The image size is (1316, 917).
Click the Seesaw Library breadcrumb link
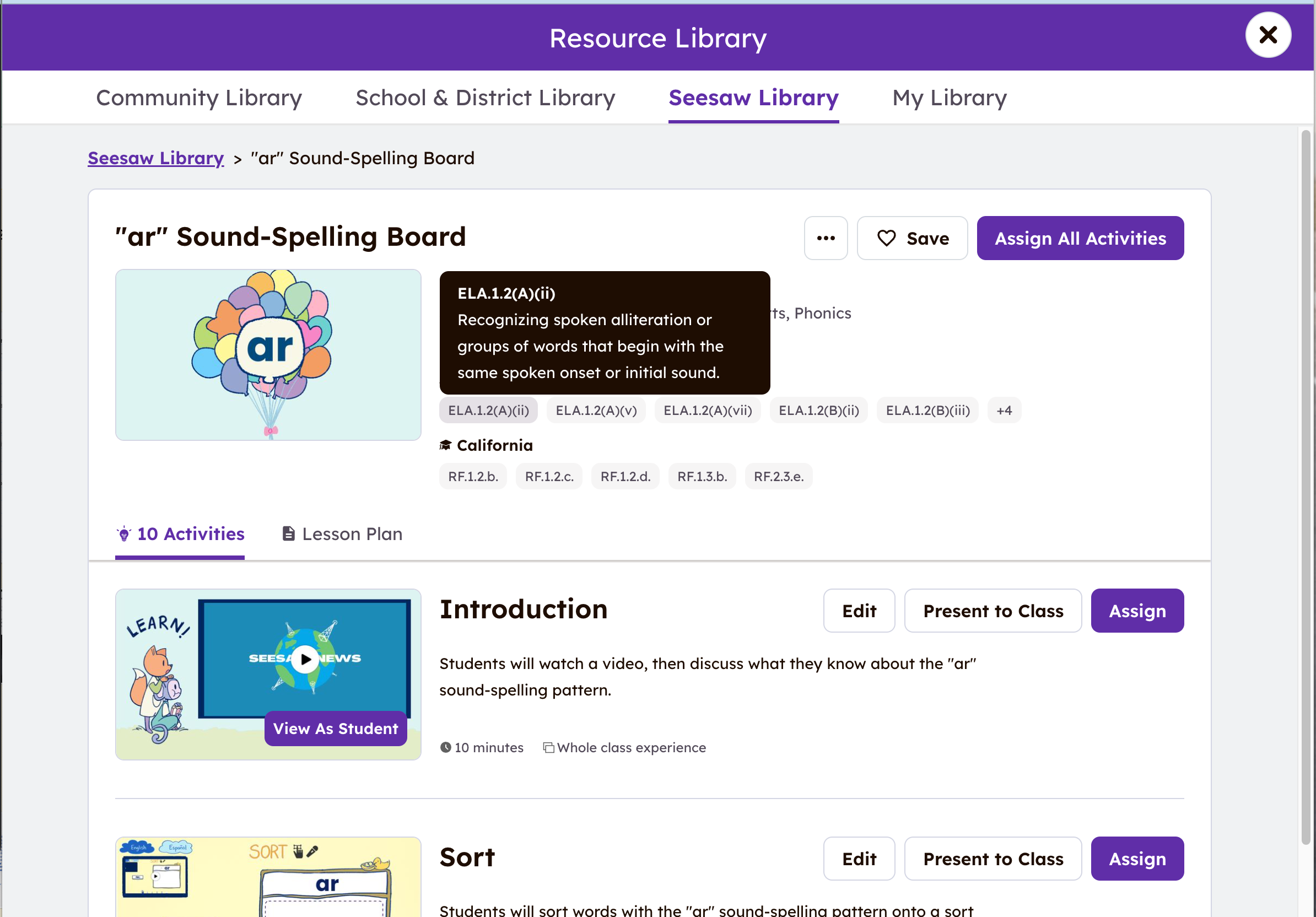(155, 158)
